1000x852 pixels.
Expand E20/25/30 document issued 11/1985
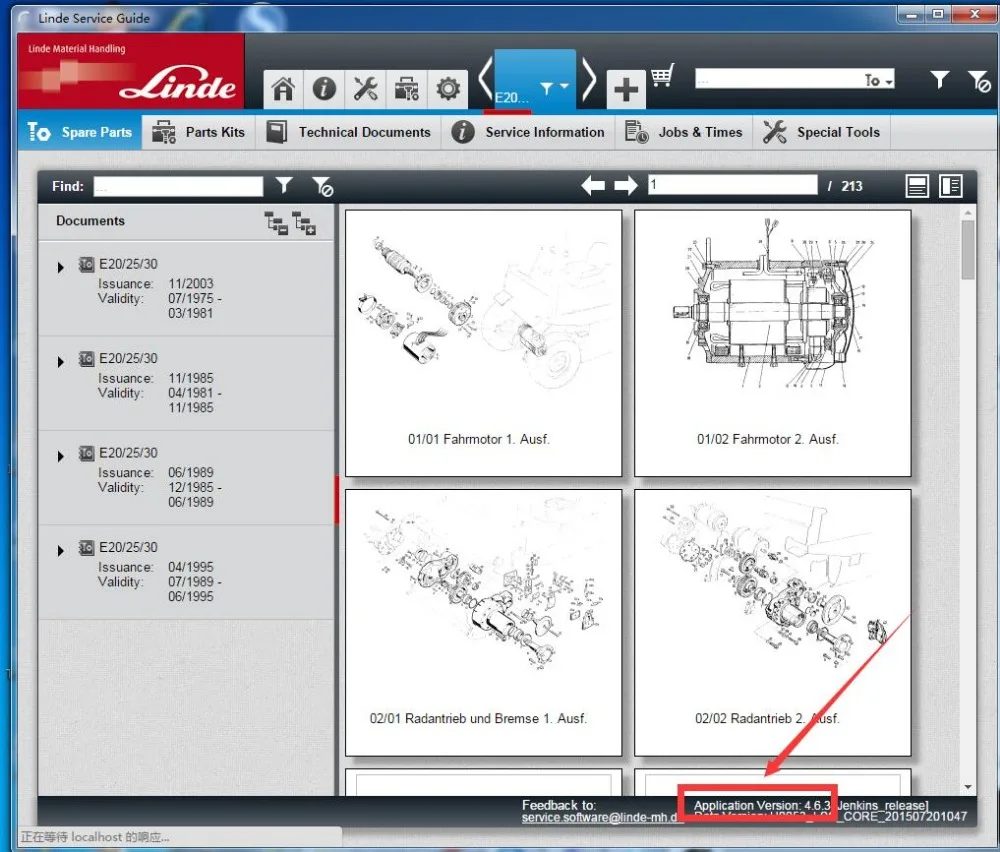click(x=61, y=362)
